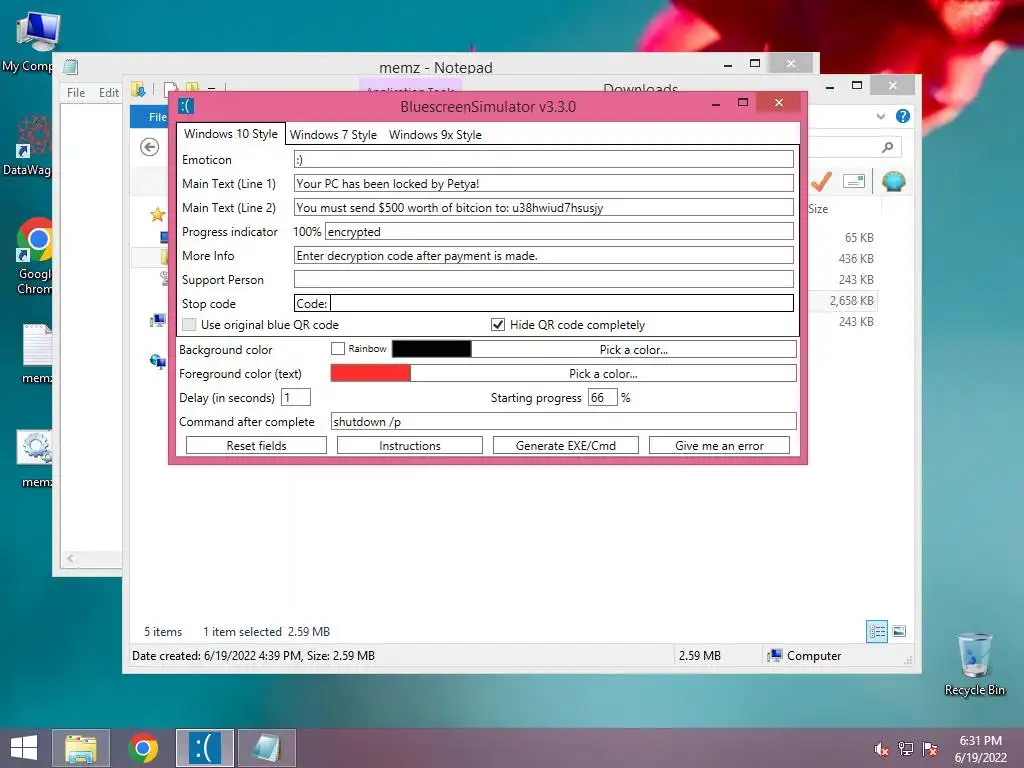This screenshot has height=768, width=1024.
Task: Click the Downloads folder icon in explorer title bar
Action: (138, 89)
